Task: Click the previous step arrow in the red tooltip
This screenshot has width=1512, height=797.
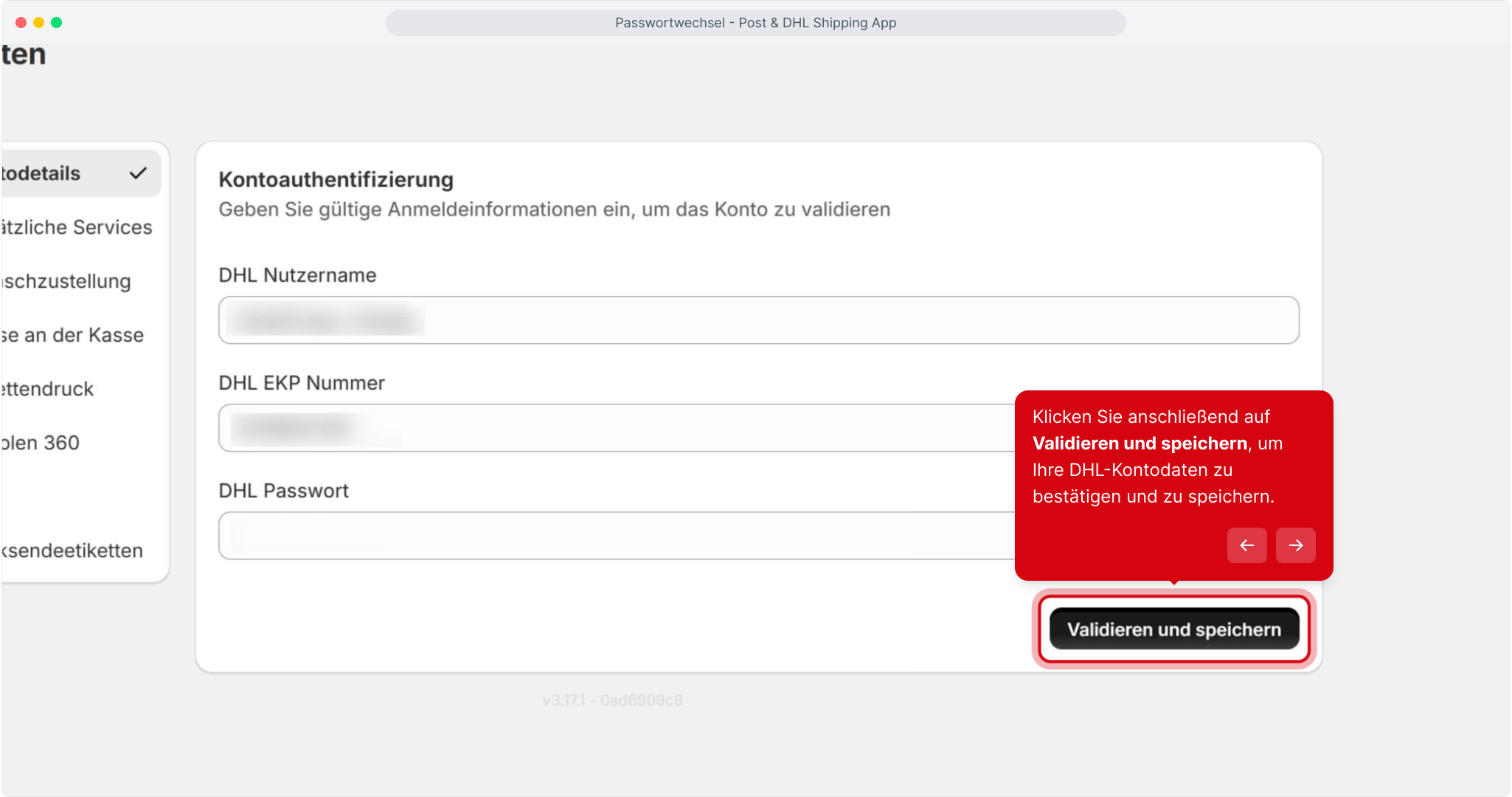Action: pos(1246,545)
